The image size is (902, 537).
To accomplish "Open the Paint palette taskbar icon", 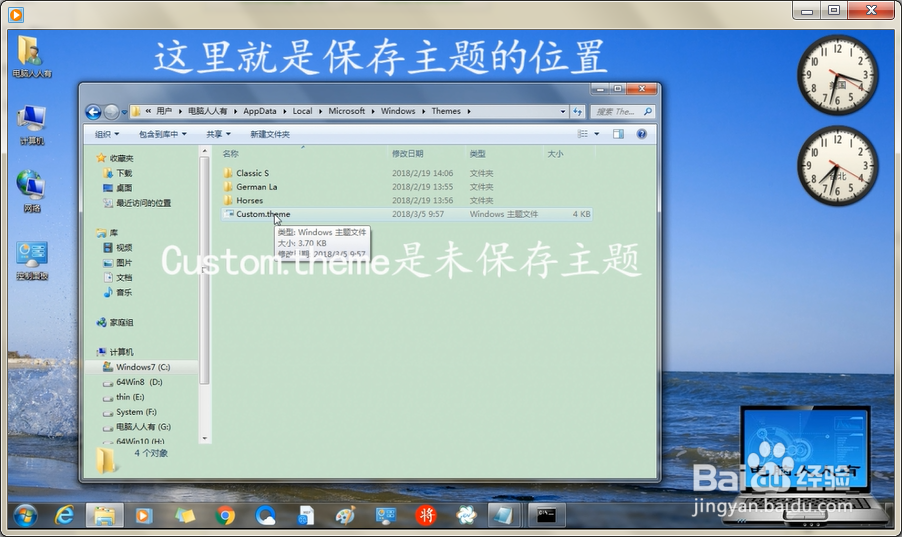I will point(345,515).
